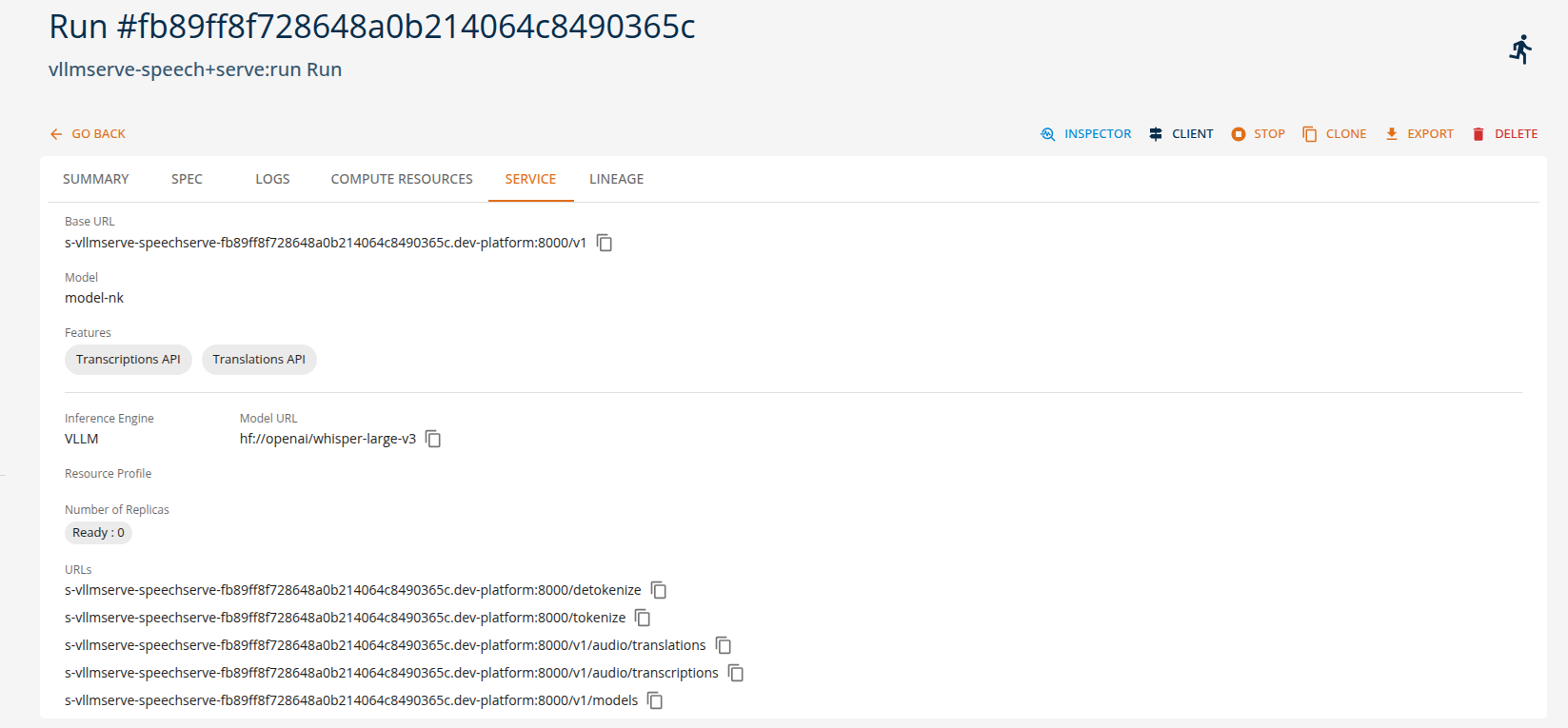Stop the running service
The width and height of the screenshot is (1568, 728).
click(1258, 134)
